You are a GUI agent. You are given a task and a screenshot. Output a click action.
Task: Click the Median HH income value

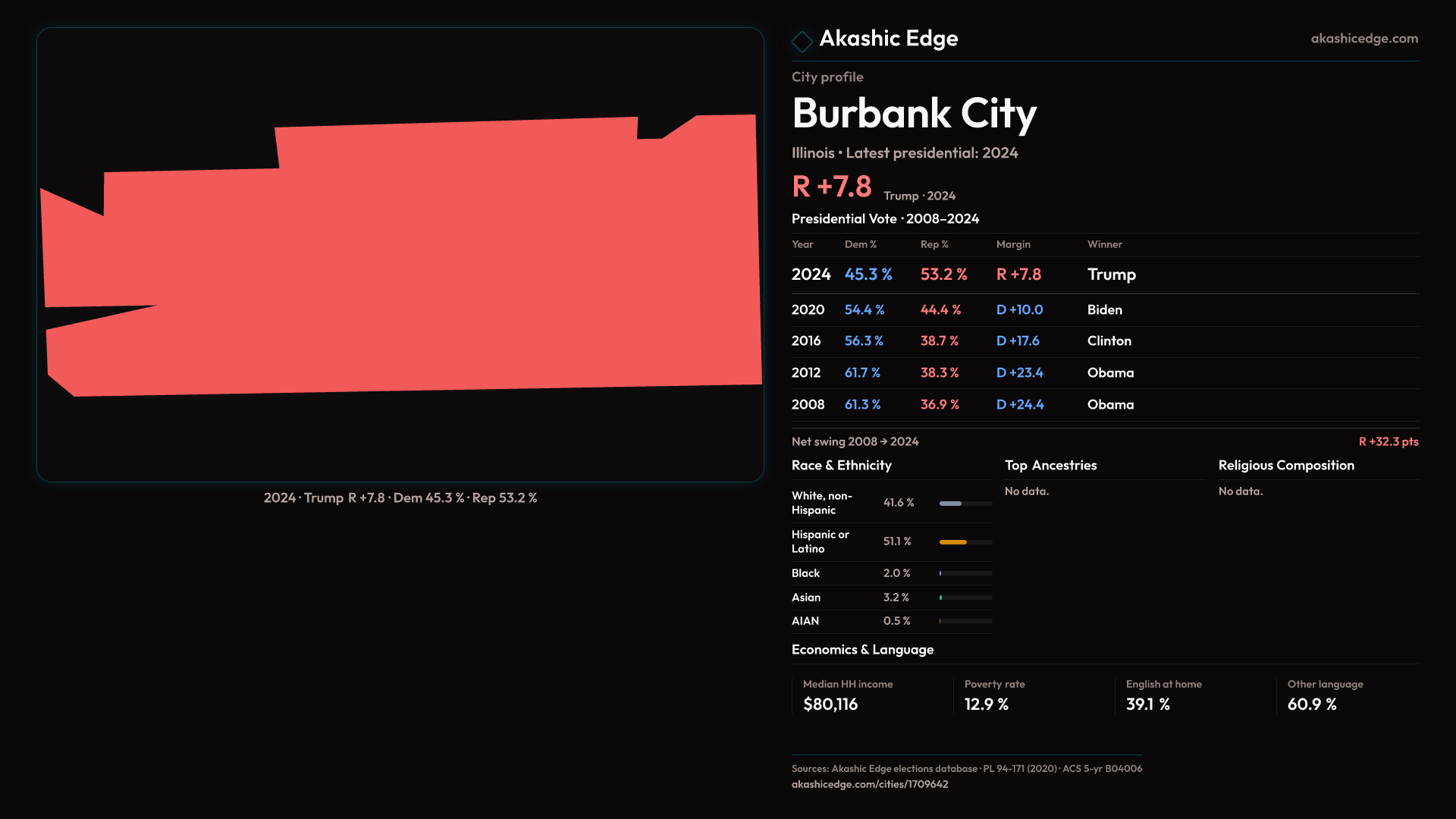click(830, 704)
